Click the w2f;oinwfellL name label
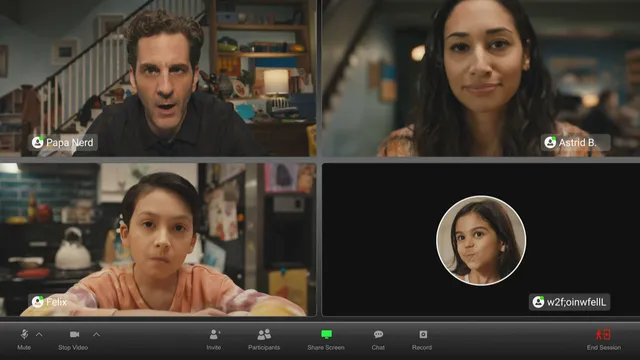 point(576,302)
